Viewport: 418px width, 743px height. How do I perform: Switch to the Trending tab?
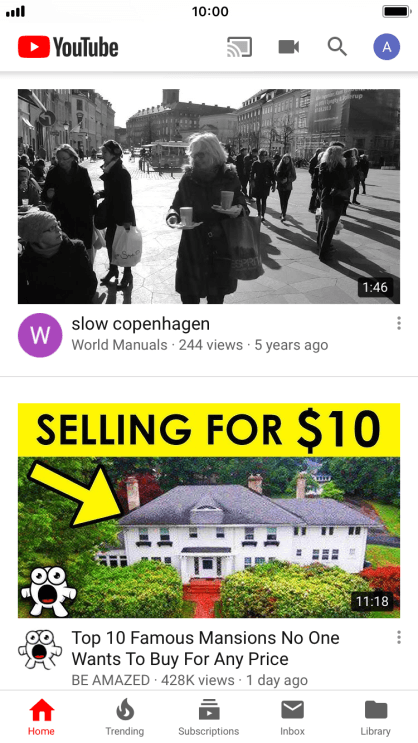(x=125, y=718)
